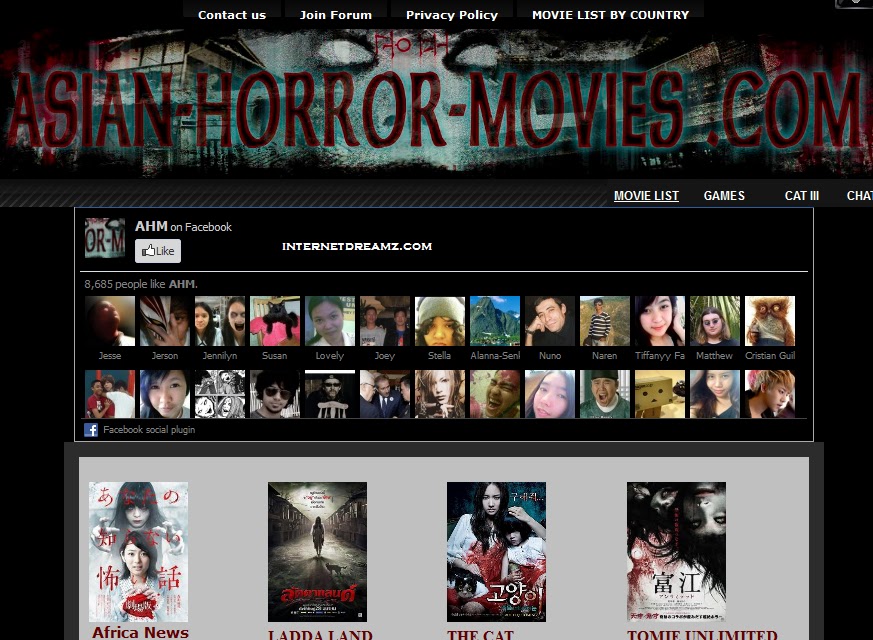Viewport: 873px width, 640px height.
Task: Open The Cat movie poster
Action: [496, 552]
